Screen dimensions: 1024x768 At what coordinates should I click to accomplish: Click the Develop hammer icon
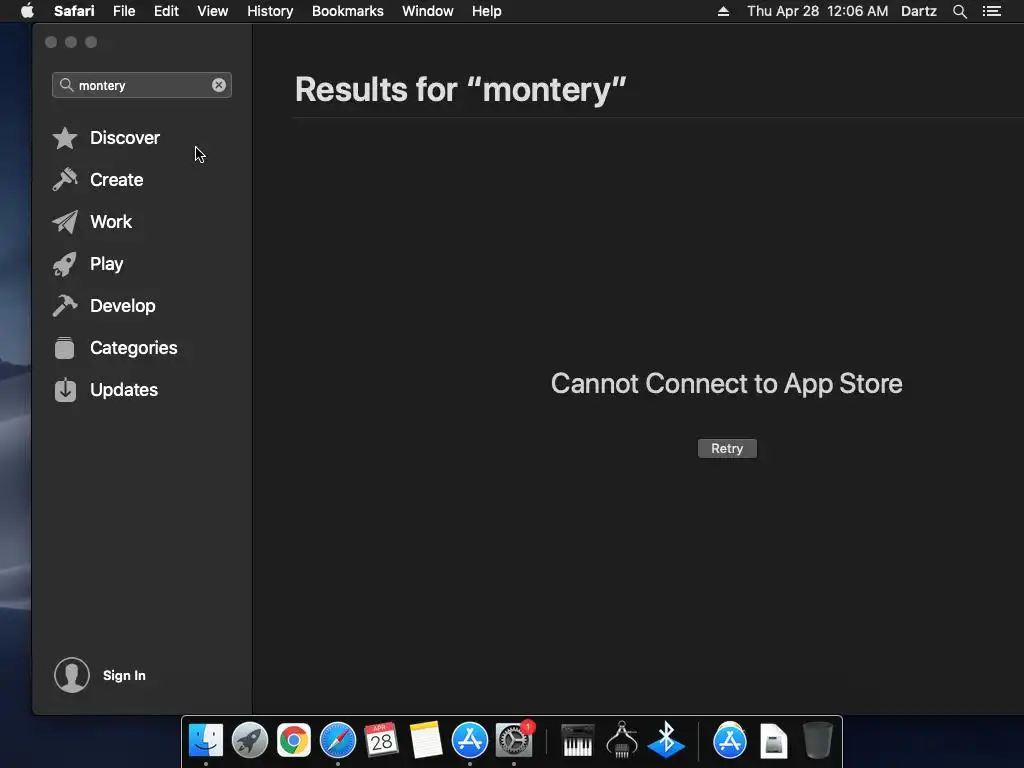tap(65, 306)
